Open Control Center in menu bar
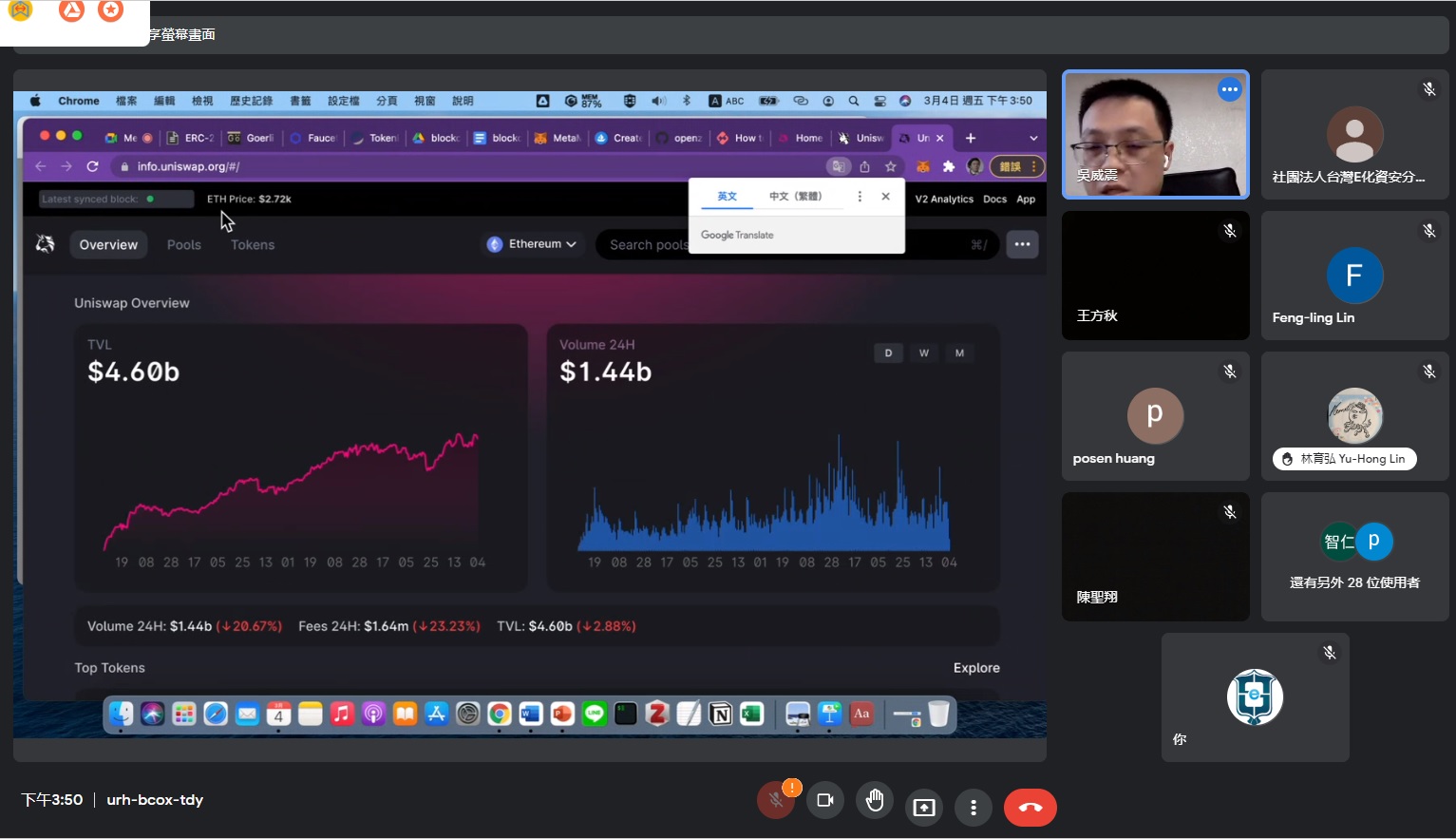The width and height of the screenshot is (1456, 839). [x=879, y=101]
